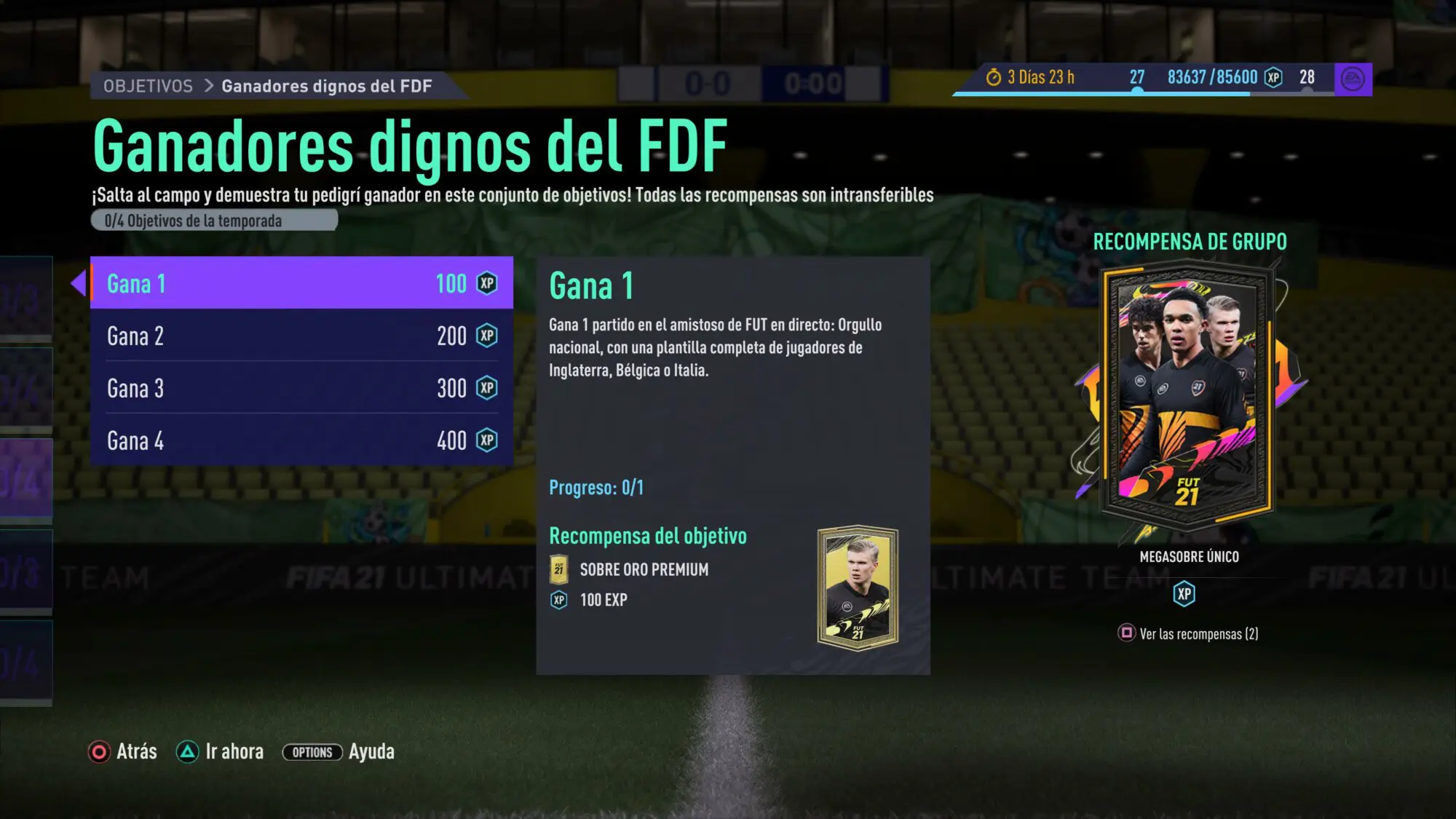Select the Gana 4 objective row
The width and height of the screenshot is (1456, 819).
pyautogui.click(x=301, y=440)
